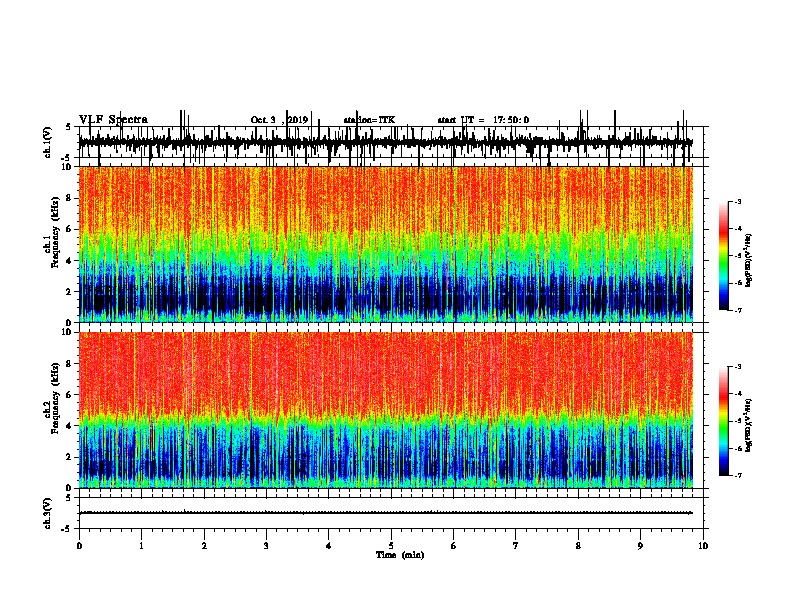Click the time-axis tick label "7"
The image size is (792, 612).
[x=516, y=546]
